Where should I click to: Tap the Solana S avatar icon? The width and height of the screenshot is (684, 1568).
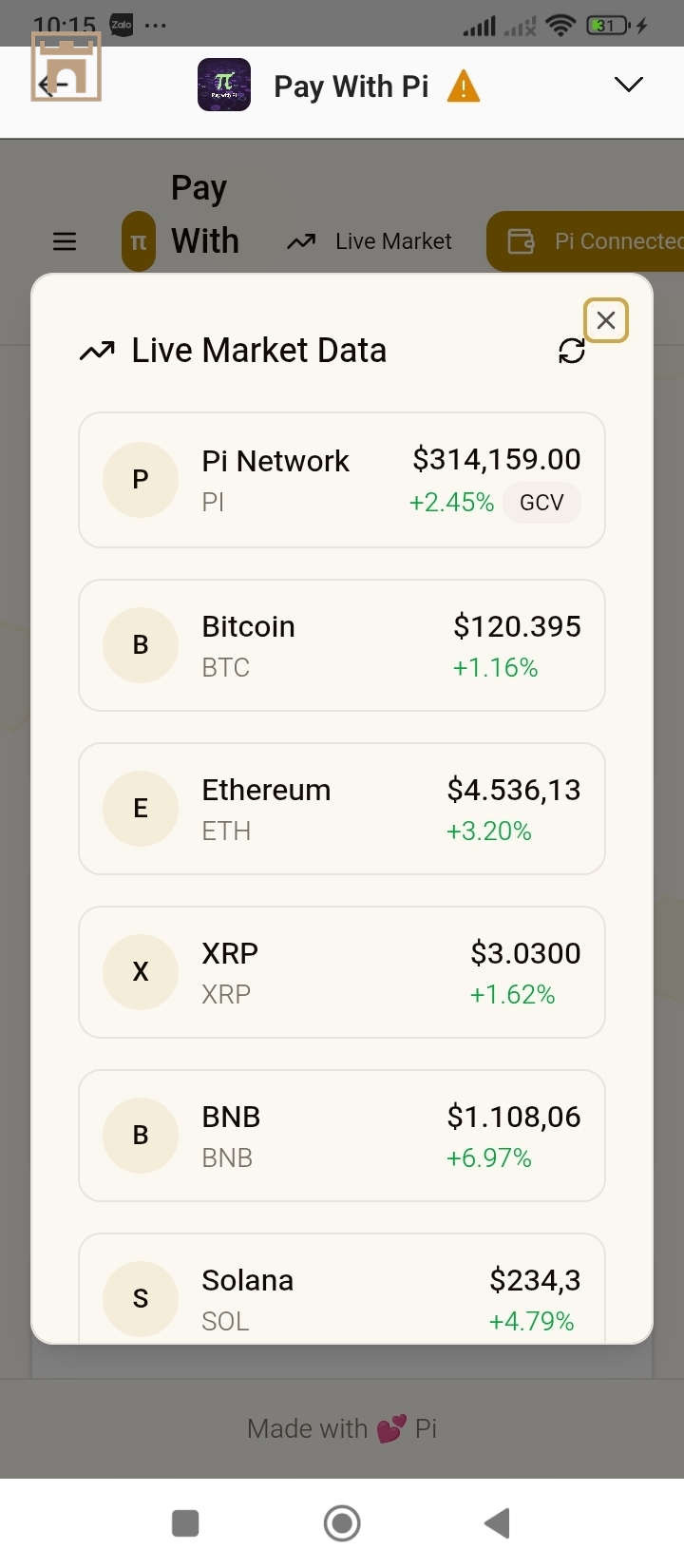coord(141,1298)
